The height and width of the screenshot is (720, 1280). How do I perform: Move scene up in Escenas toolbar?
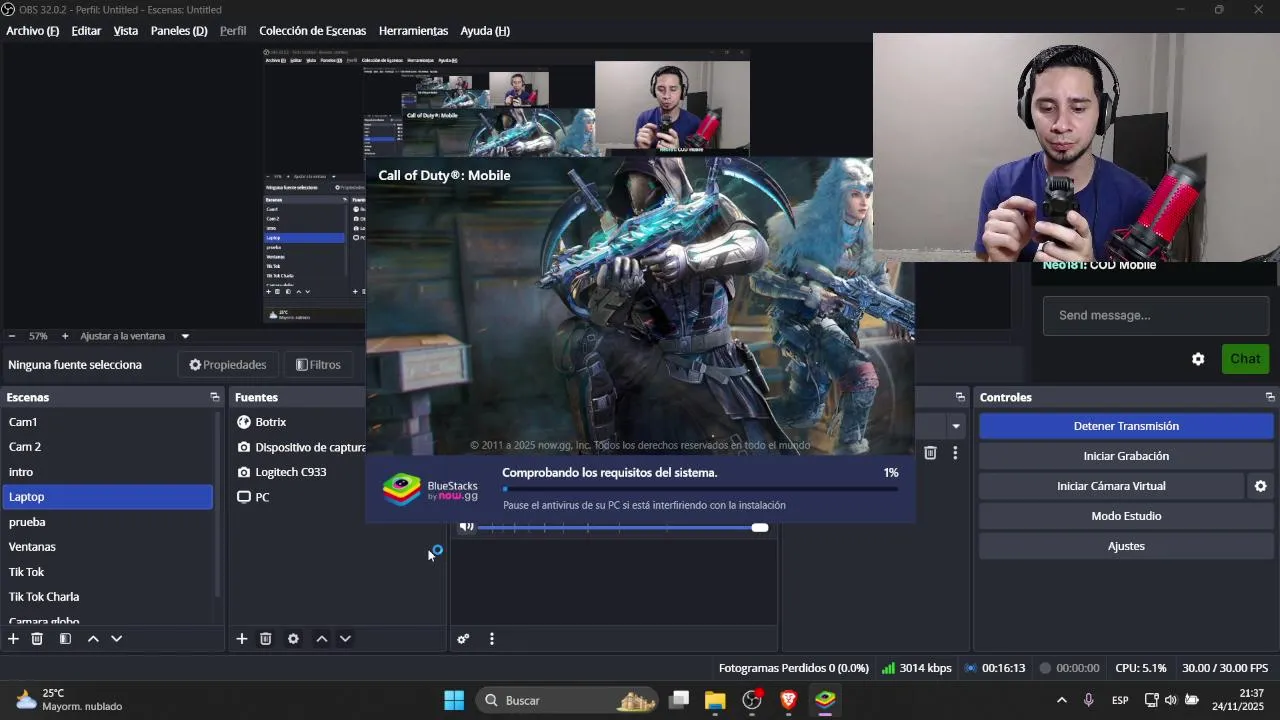point(93,639)
